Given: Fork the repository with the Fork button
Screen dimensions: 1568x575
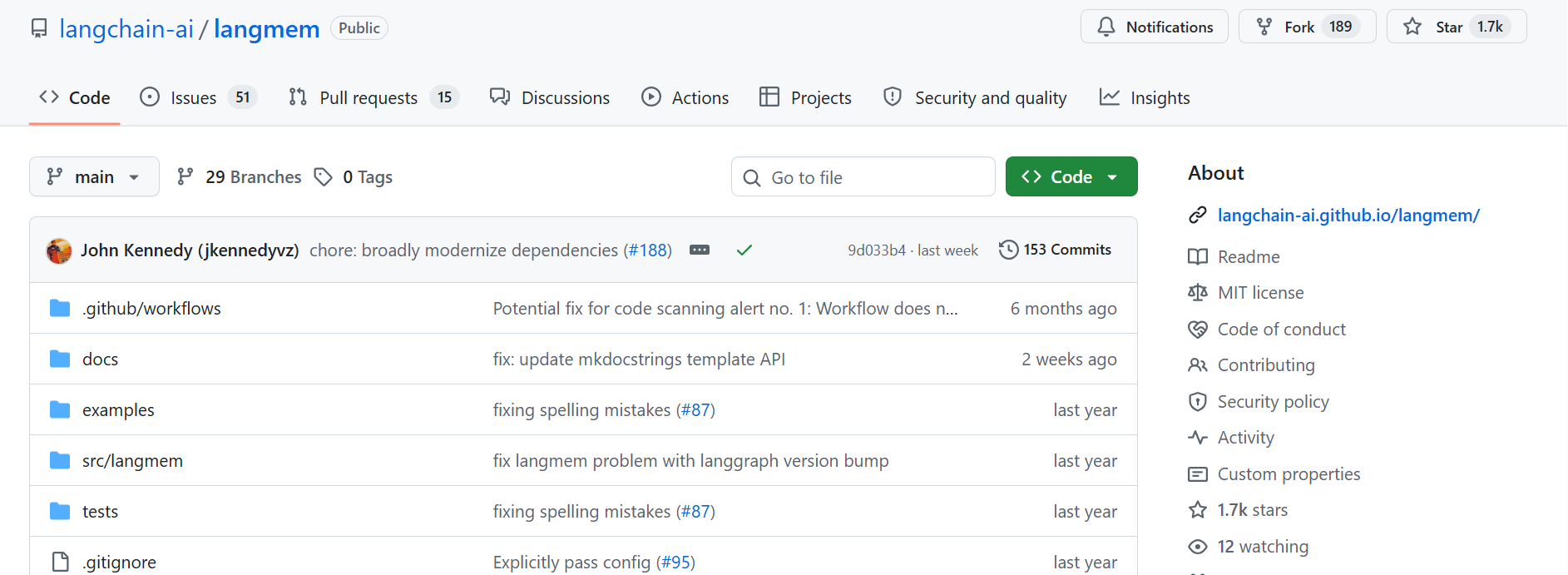Looking at the screenshot, I should (x=1307, y=27).
